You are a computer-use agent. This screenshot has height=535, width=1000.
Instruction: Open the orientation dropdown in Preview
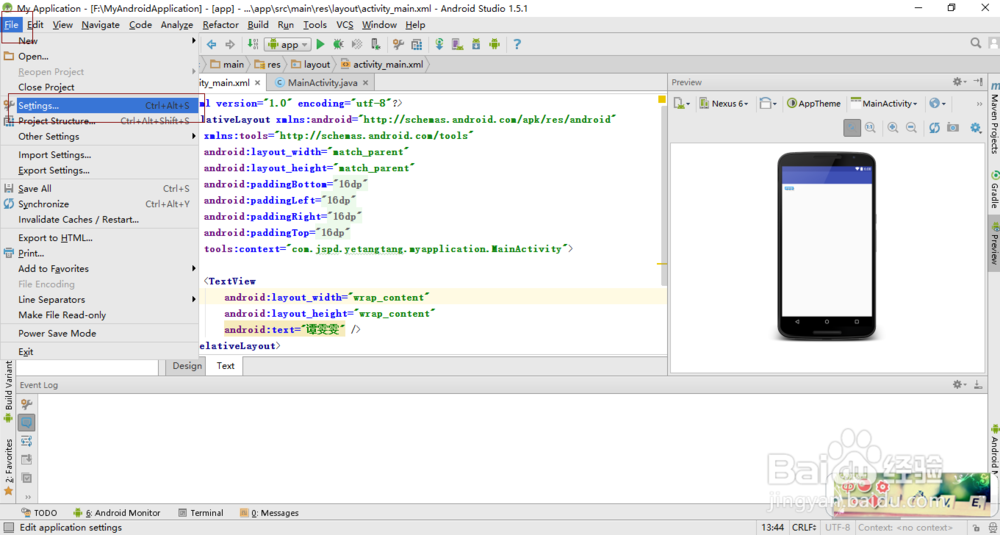pyautogui.click(x=768, y=103)
